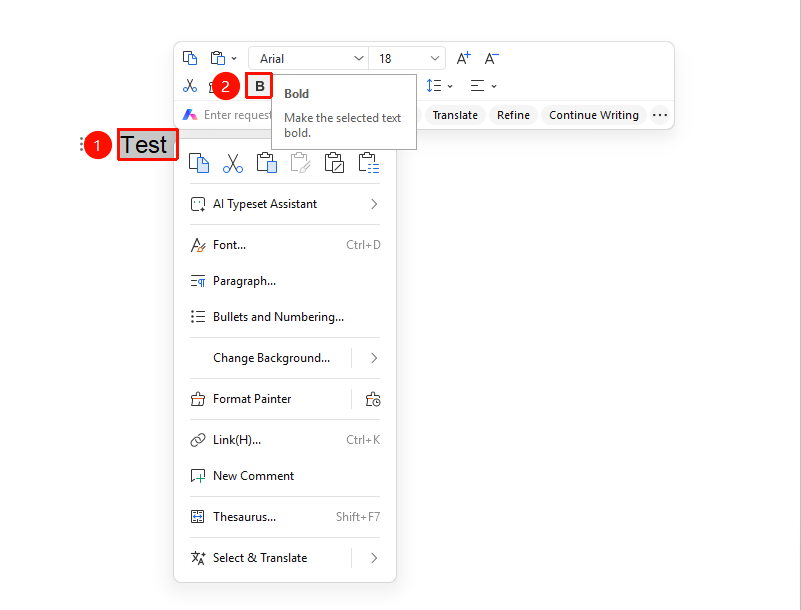The image size is (801, 610).
Task: Click the text alignment icon
Action: click(x=477, y=86)
